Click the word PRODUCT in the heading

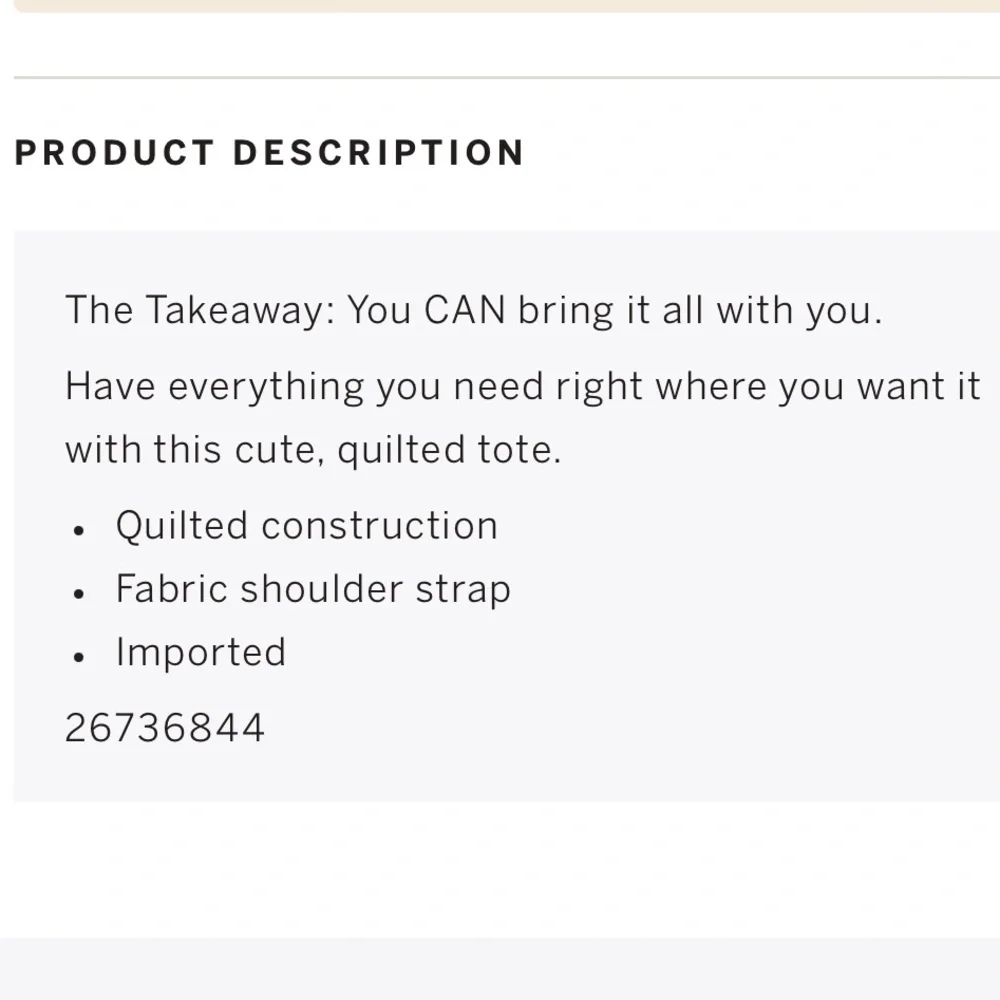point(115,153)
